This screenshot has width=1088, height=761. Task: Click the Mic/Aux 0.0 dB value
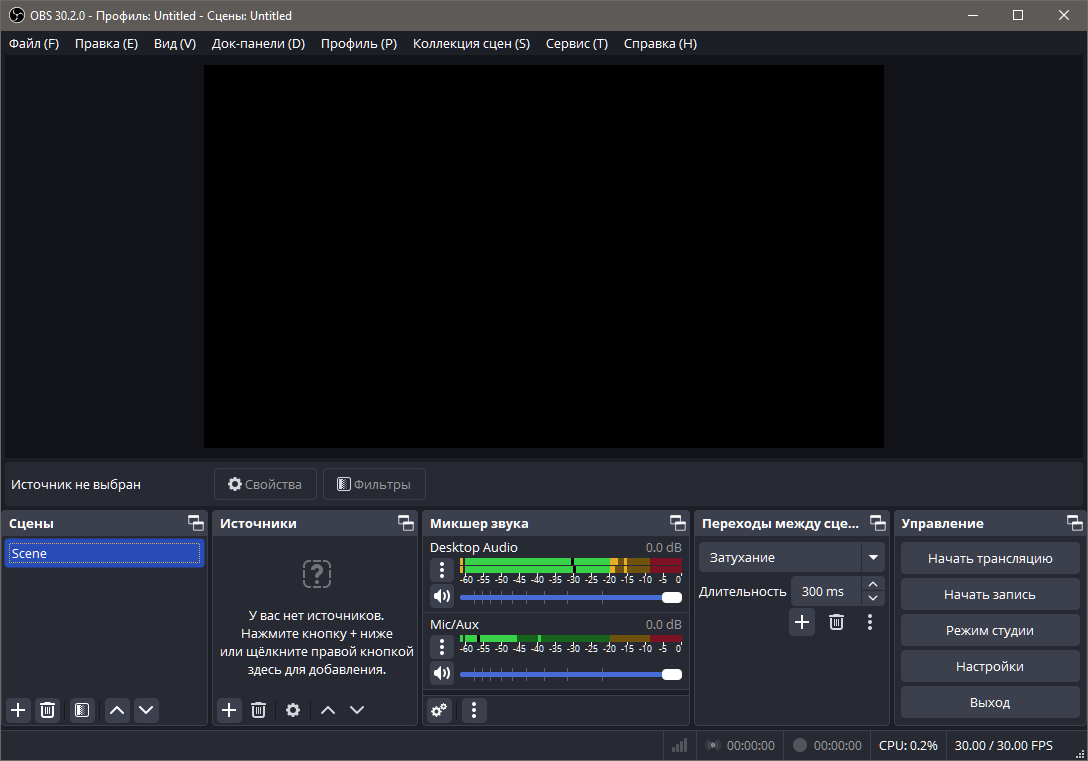663,624
